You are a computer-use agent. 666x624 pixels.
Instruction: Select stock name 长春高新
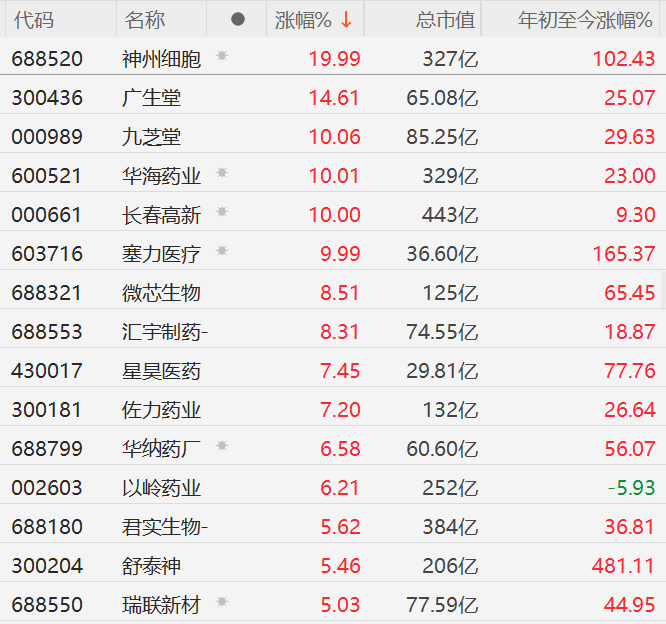(161, 215)
